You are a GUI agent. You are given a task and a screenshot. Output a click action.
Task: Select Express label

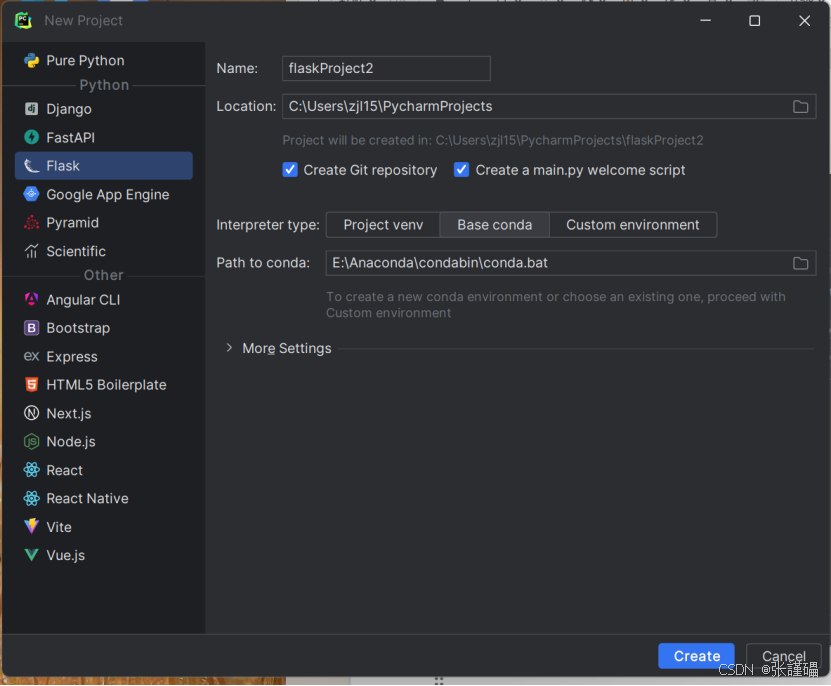pos(72,357)
